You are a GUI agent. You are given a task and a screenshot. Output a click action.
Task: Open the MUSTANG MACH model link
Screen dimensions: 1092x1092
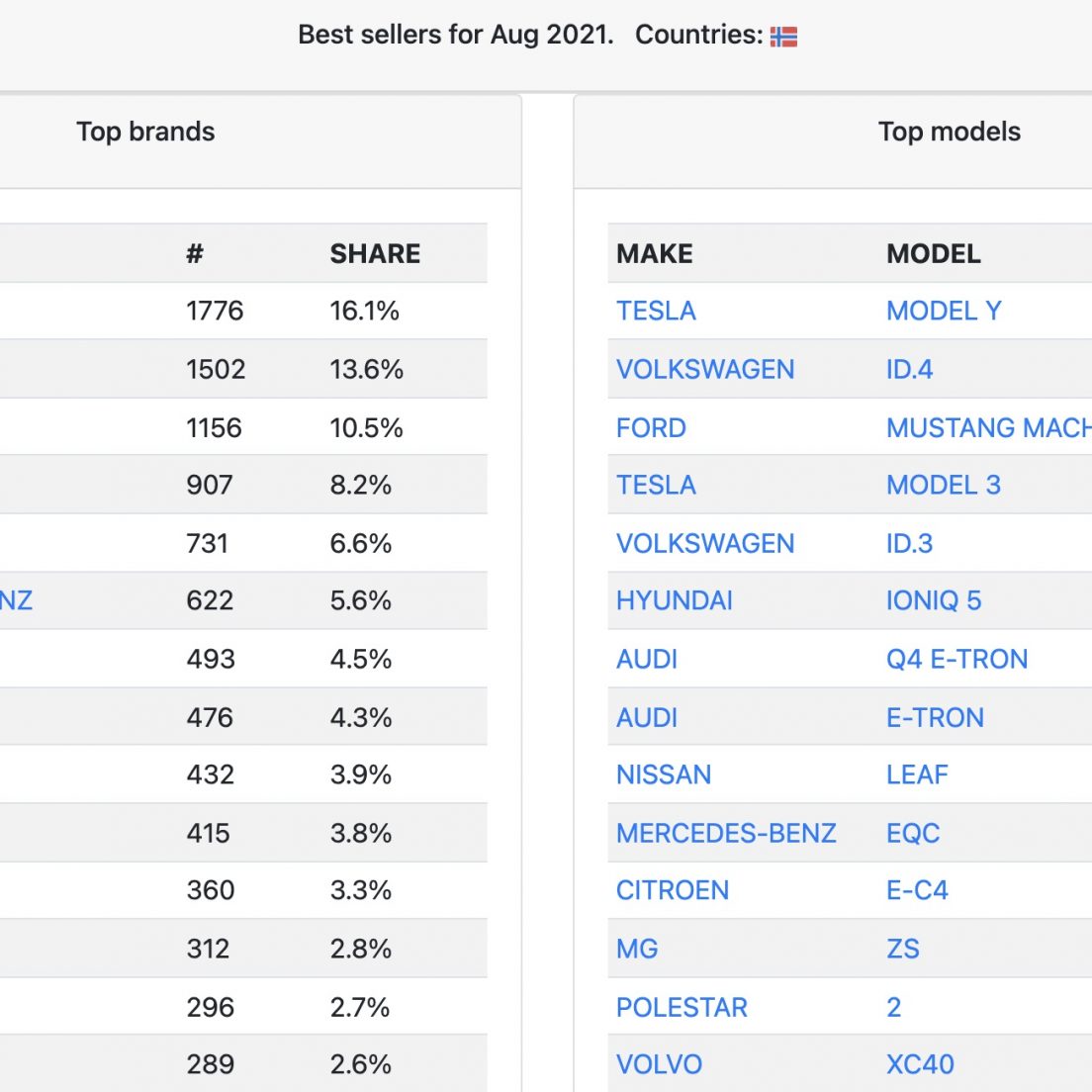click(x=989, y=427)
